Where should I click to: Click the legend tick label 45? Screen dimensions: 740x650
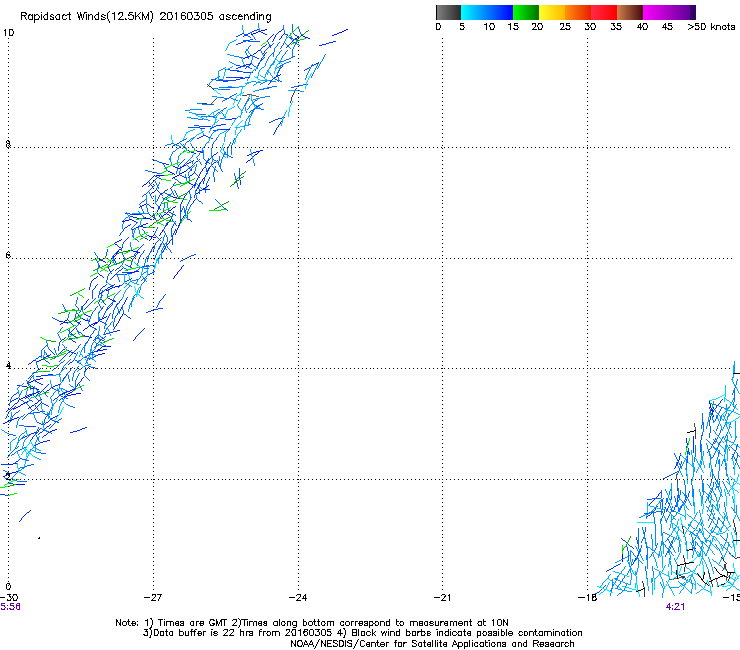point(667,27)
